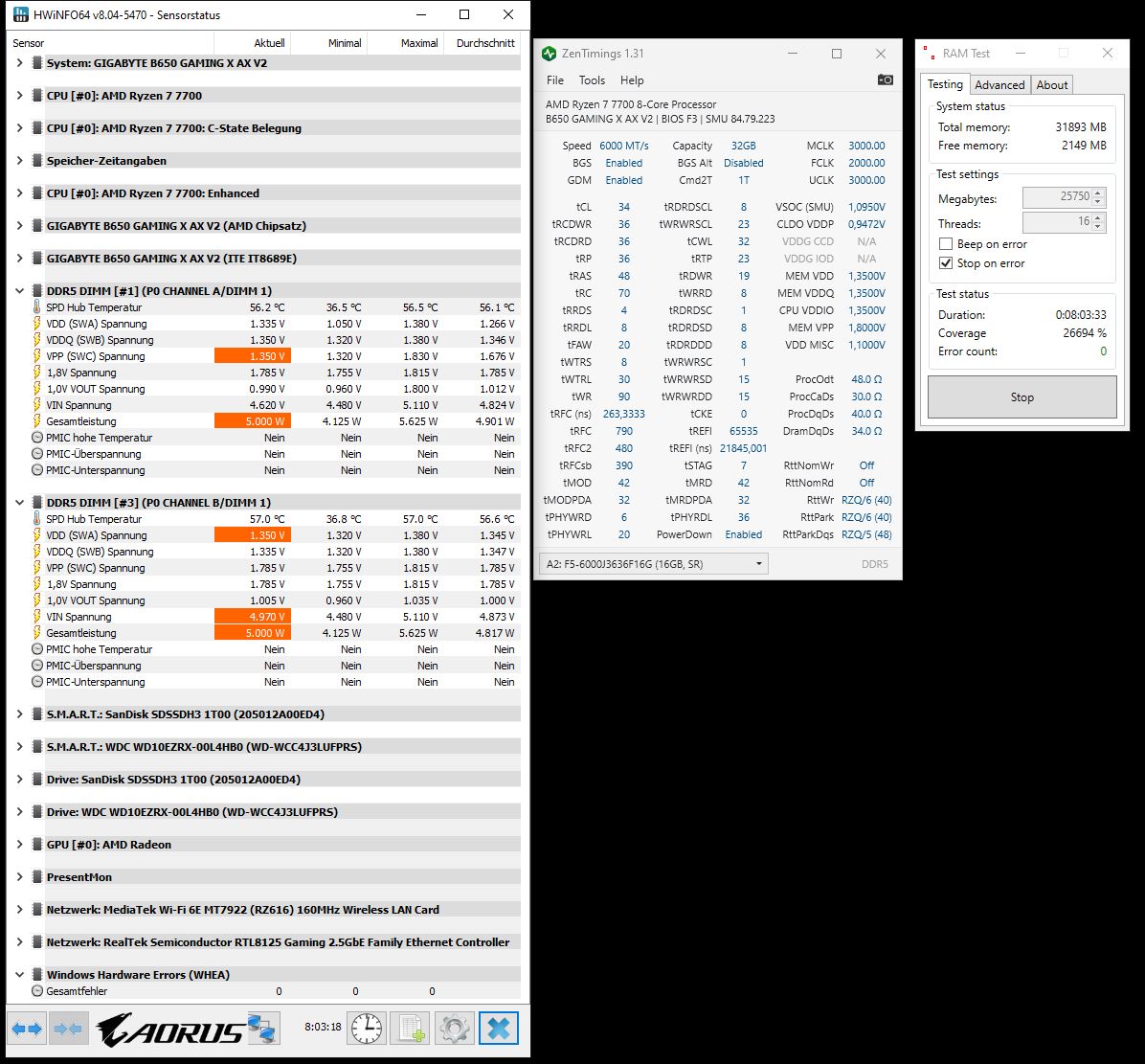Click the status icon of DIMM #1 PMIC hohe Temperatur

tap(37, 438)
